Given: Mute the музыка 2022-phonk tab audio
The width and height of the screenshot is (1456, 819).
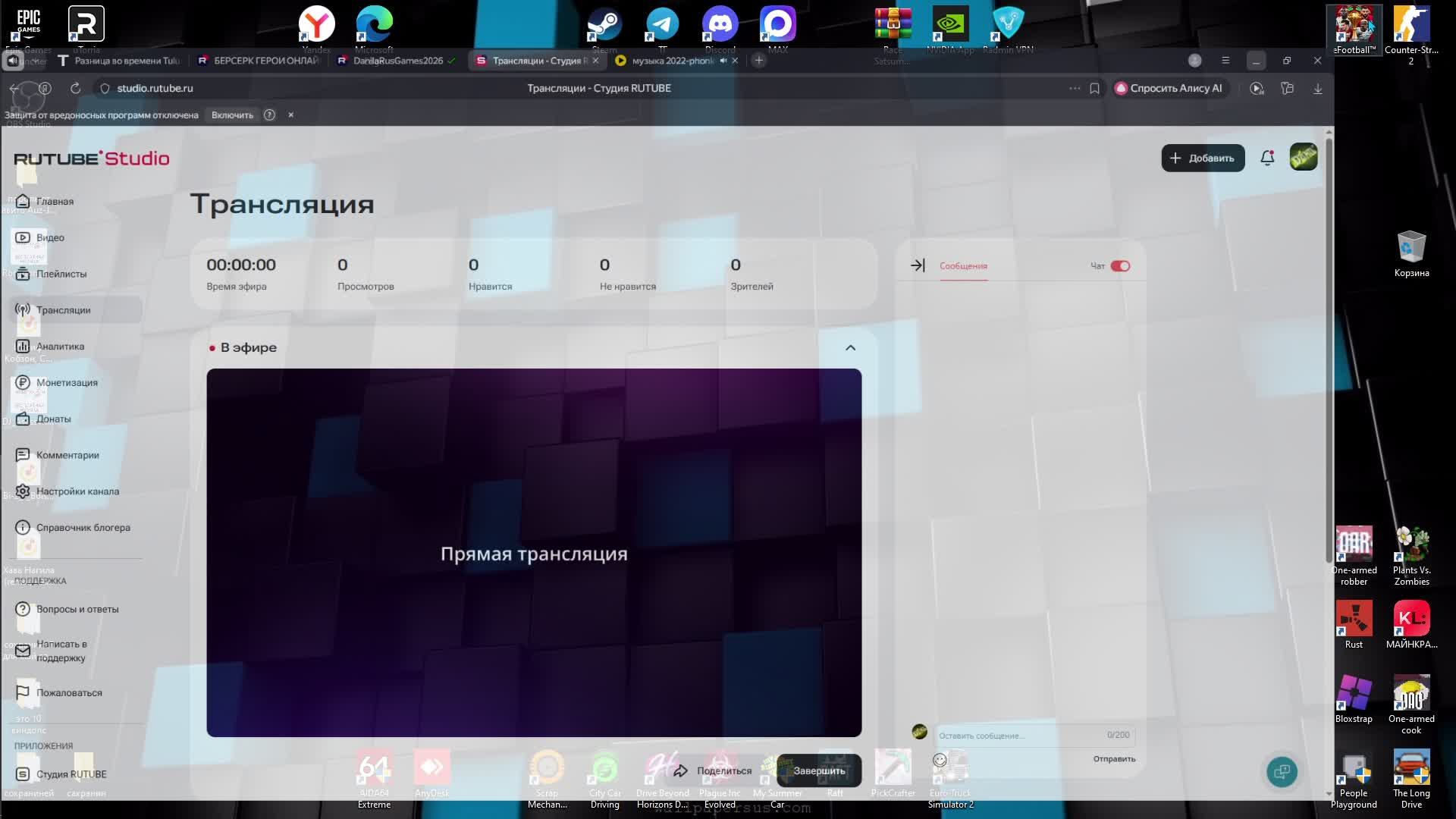Looking at the screenshot, I should 723,61.
